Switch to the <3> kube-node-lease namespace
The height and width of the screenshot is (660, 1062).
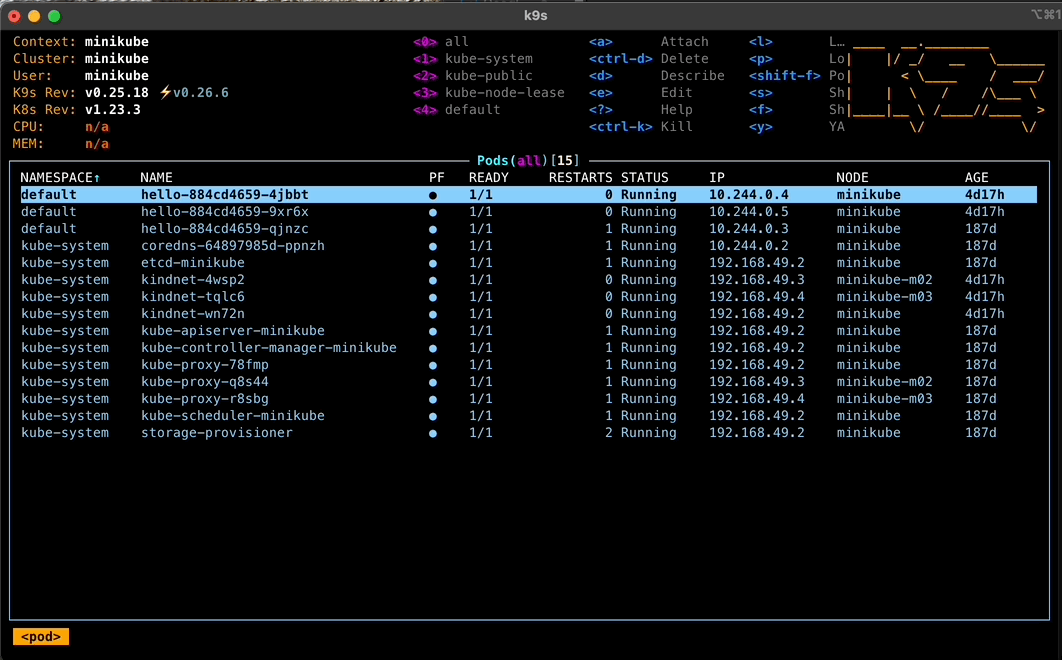[x=488, y=92]
